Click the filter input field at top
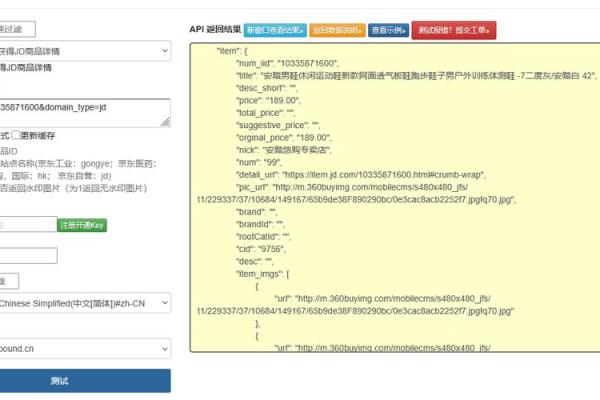 (x=17, y=29)
